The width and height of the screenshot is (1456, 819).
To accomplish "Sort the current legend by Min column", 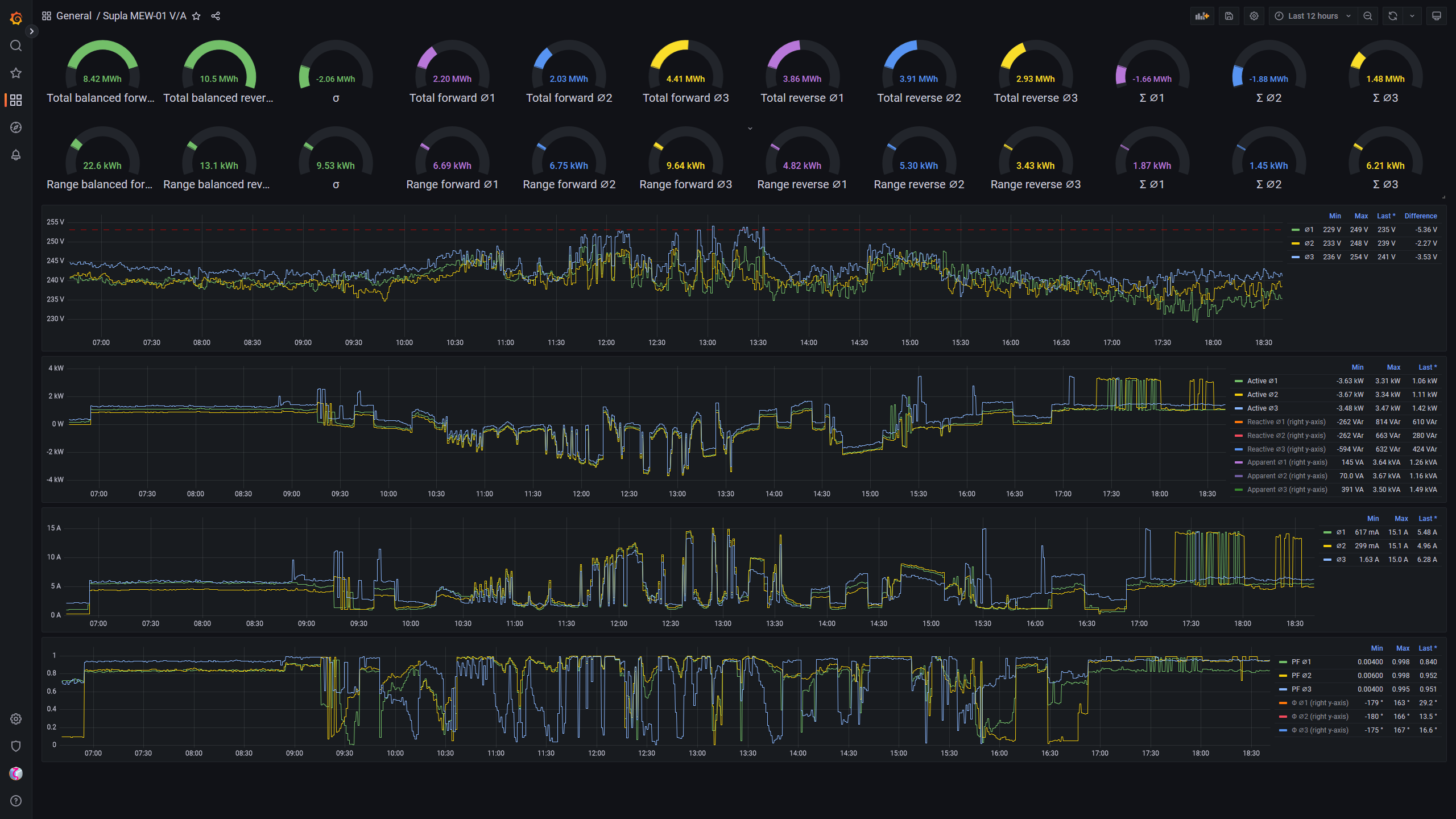I will (x=1372, y=519).
